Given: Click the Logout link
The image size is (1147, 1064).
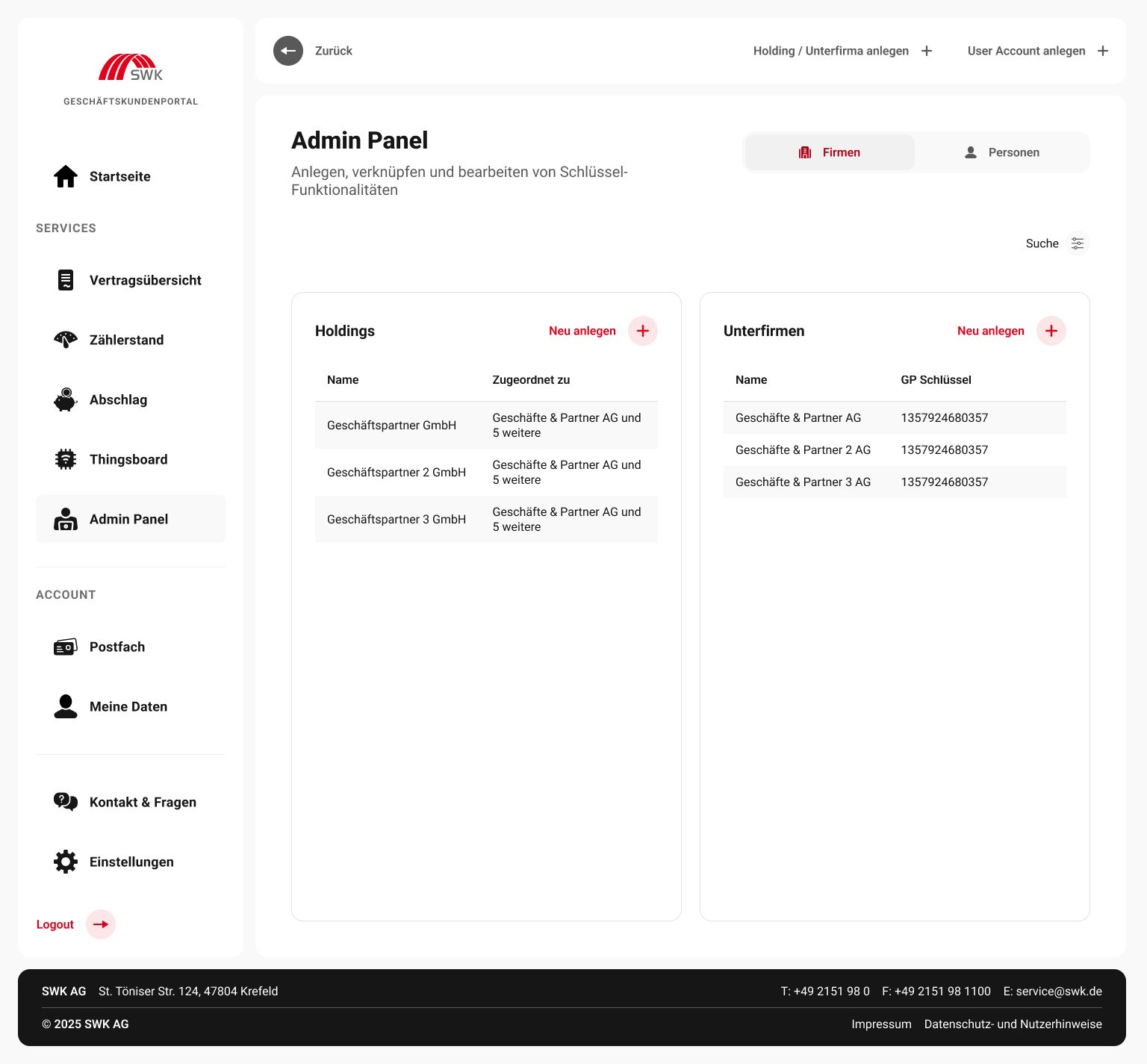Looking at the screenshot, I should coord(55,924).
